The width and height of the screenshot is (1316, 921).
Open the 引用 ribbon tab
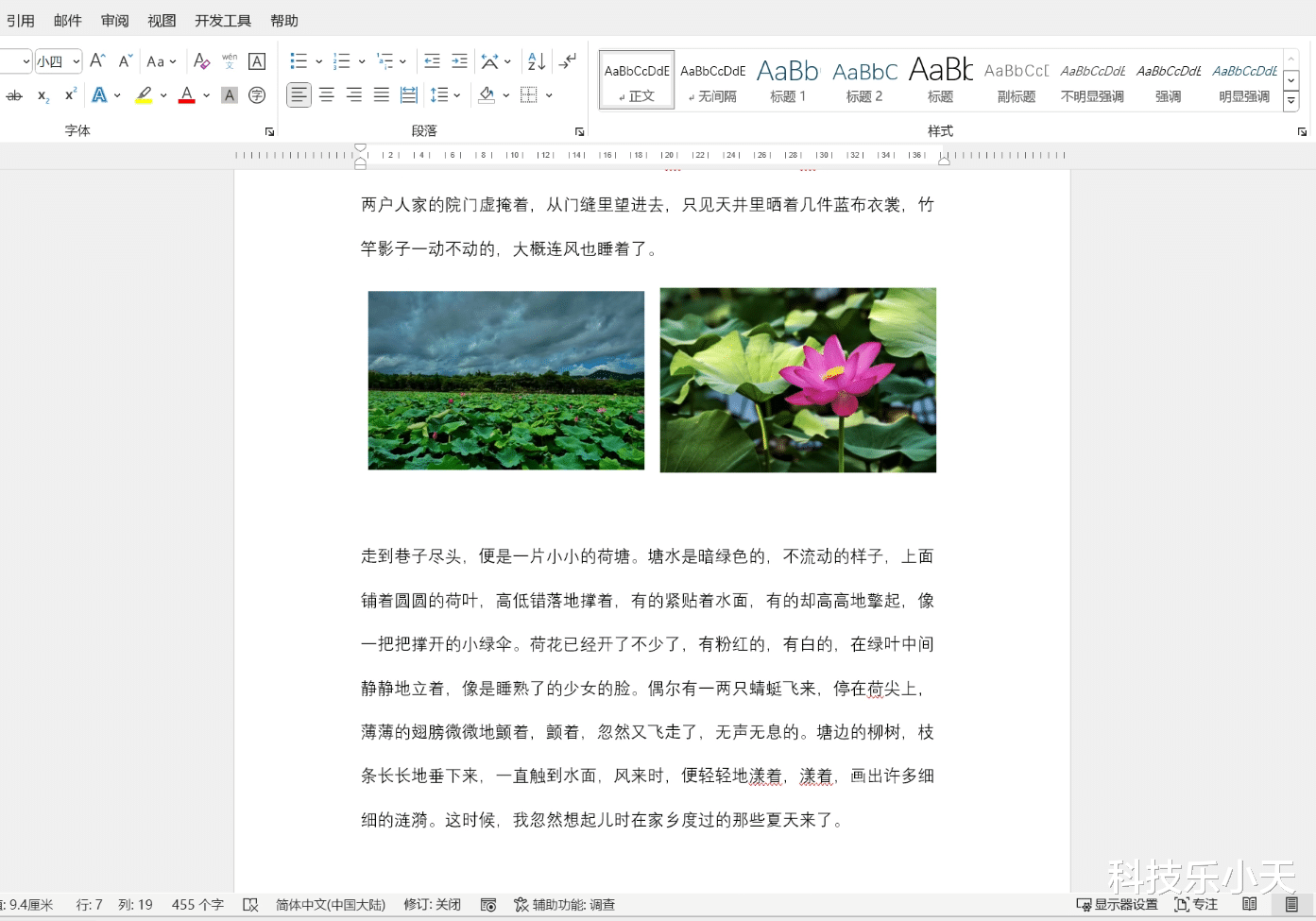pos(20,21)
